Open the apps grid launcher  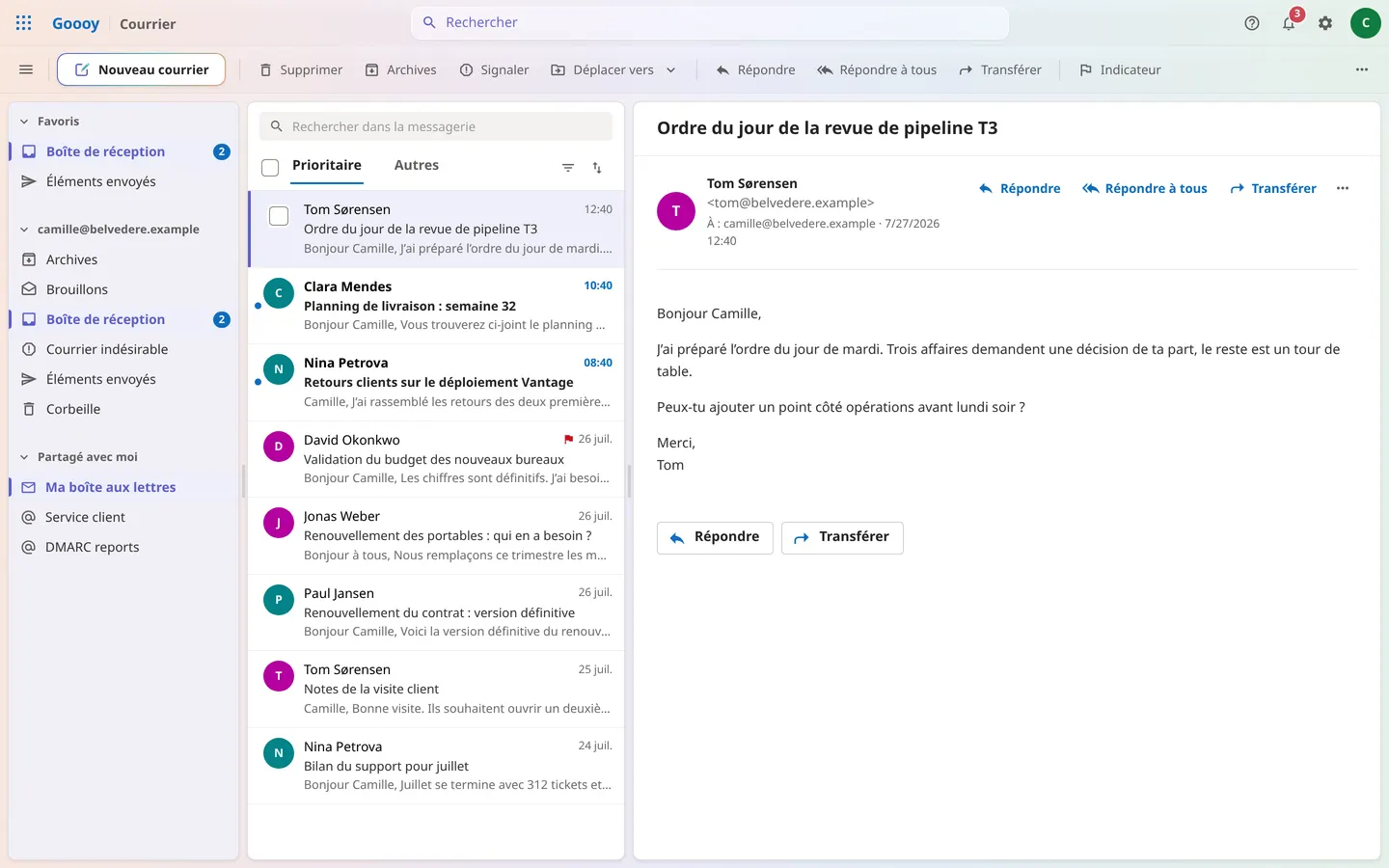[24, 23]
